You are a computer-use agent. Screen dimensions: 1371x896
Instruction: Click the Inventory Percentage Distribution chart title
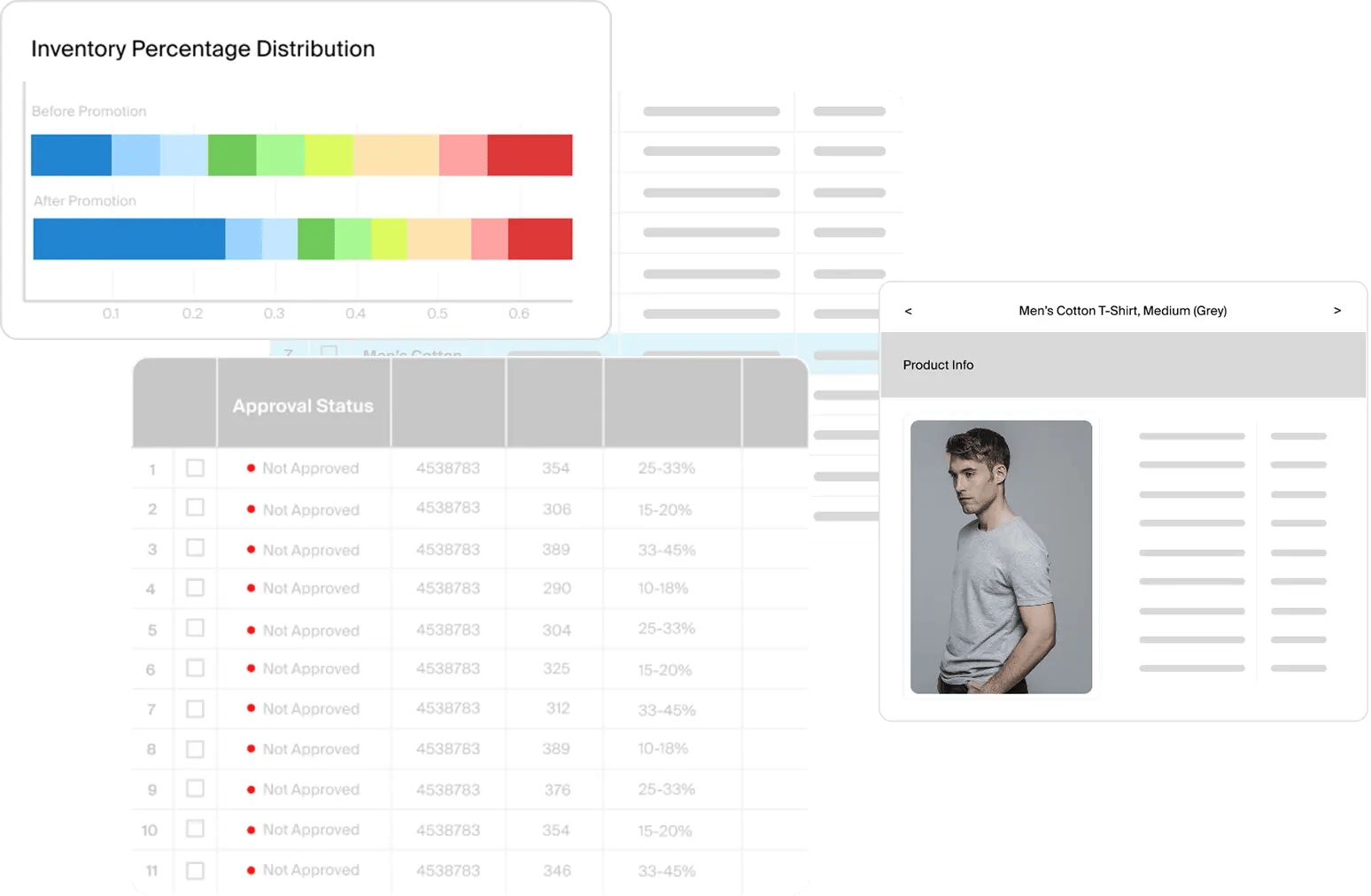203,49
